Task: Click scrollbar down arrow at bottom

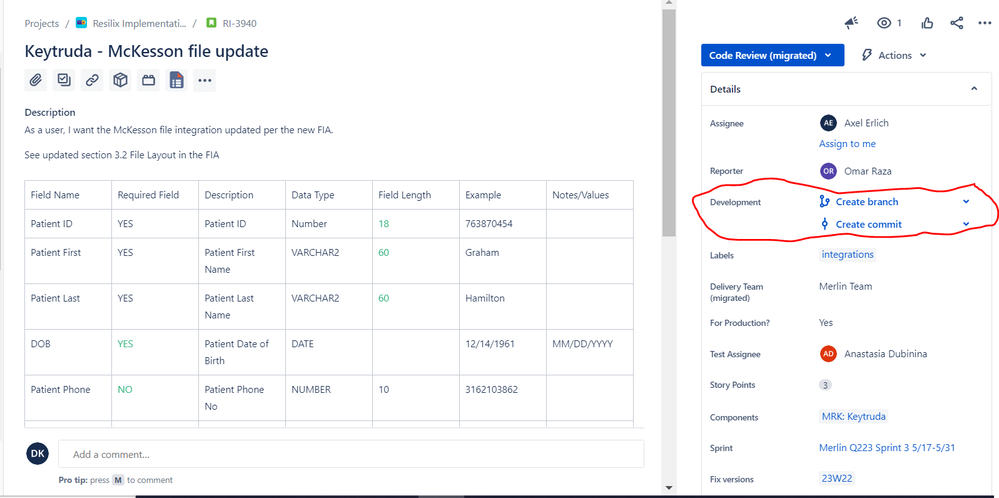Action: (x=668, y=488)
